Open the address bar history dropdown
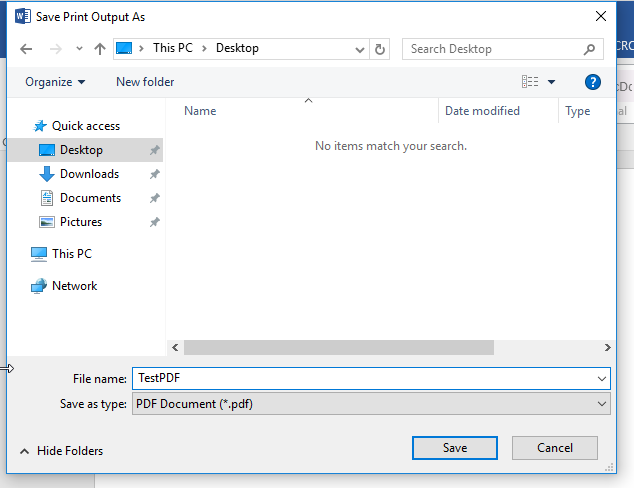Image resolution: width=634 pixels, height=488 pixels. (360, 49)
